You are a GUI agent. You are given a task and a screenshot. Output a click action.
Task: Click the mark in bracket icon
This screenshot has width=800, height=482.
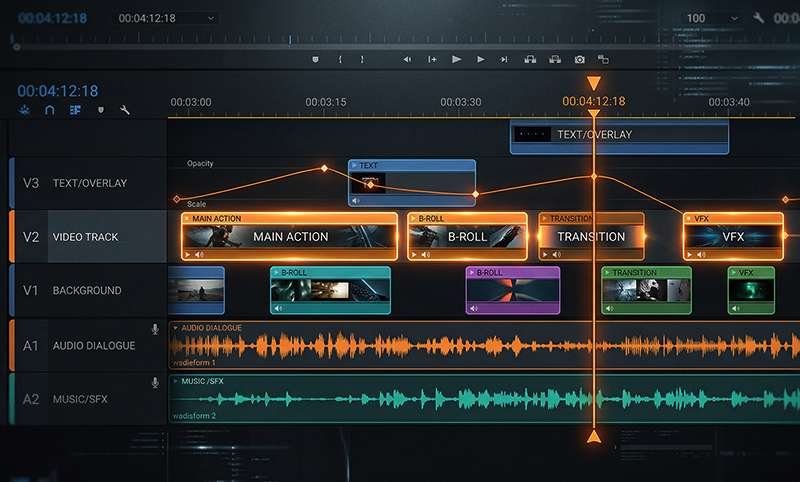coord(340,60)
